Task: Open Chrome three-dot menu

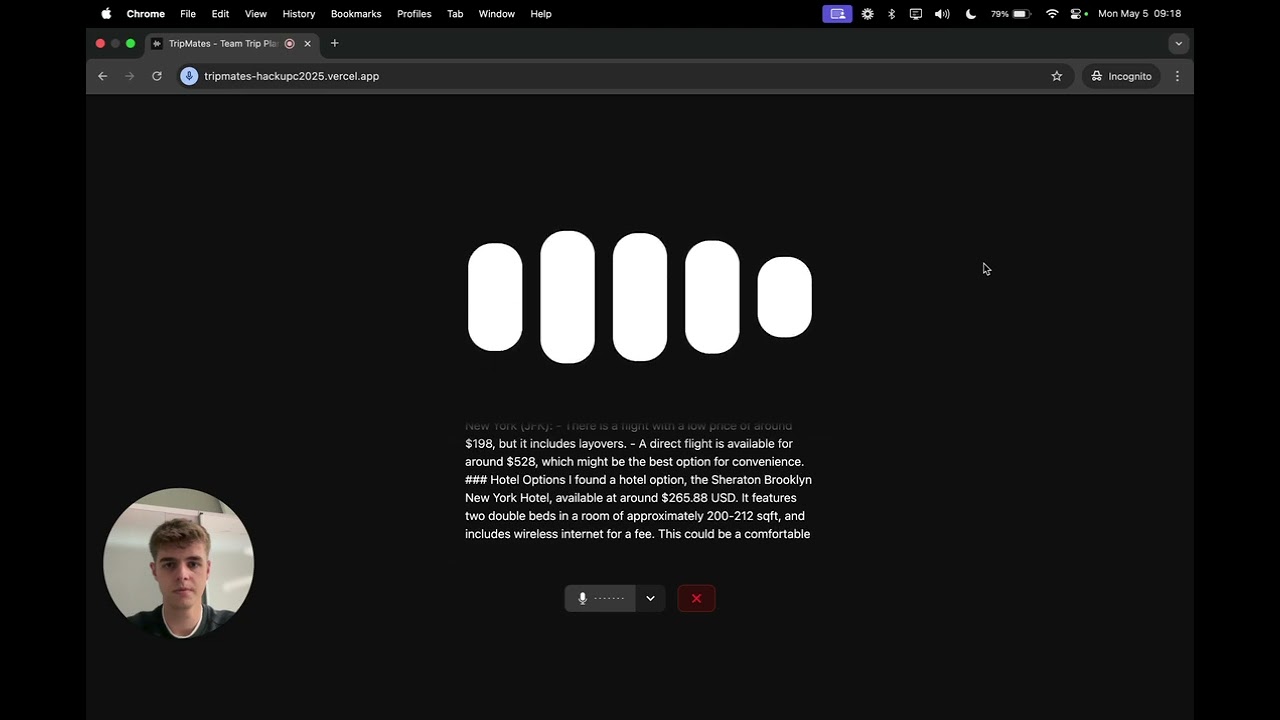Action: click(x=1177, y=76)
